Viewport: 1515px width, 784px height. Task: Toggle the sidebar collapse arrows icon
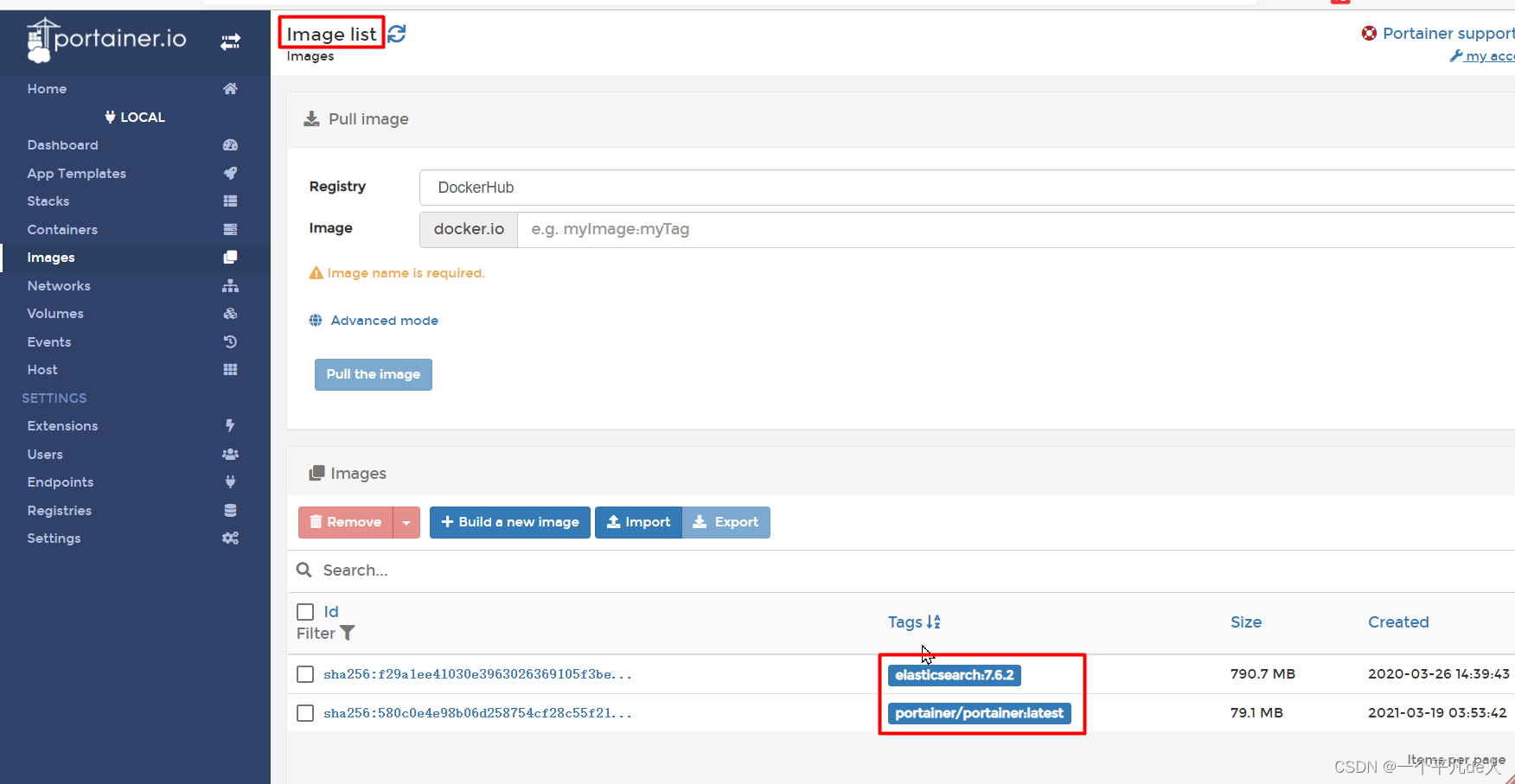pos(230,41)
